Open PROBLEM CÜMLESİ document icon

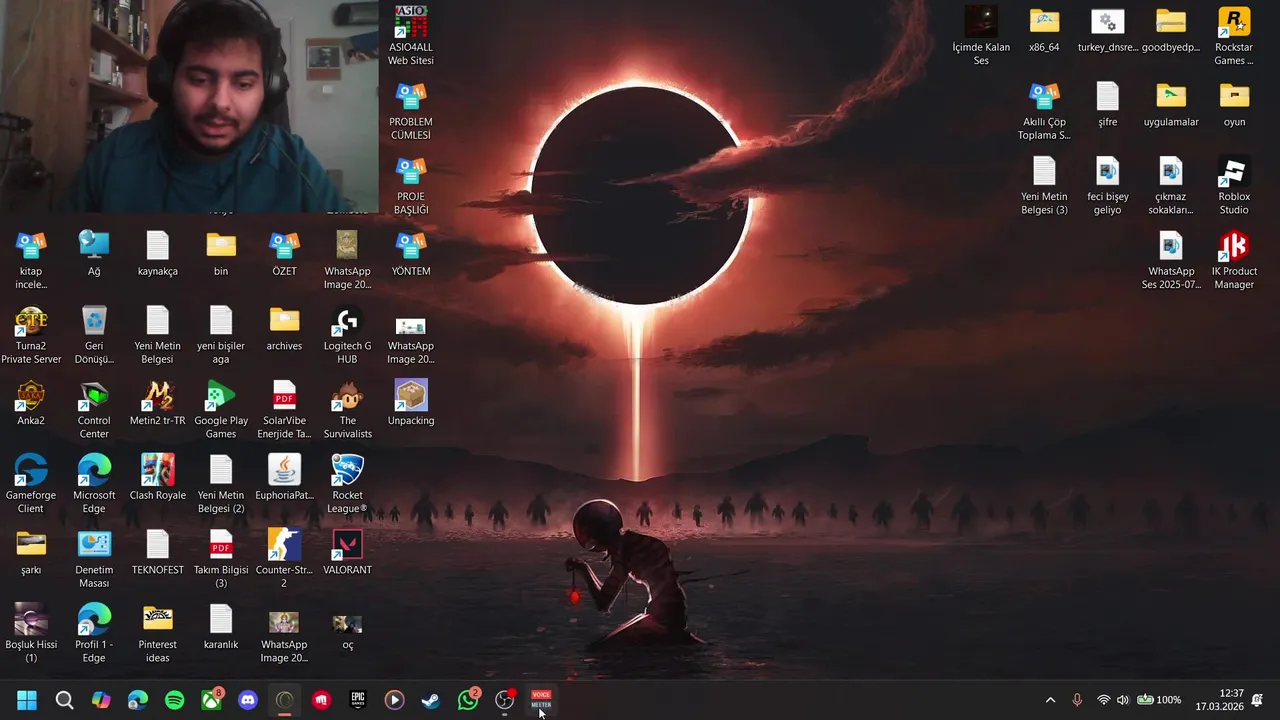[411, 110]
